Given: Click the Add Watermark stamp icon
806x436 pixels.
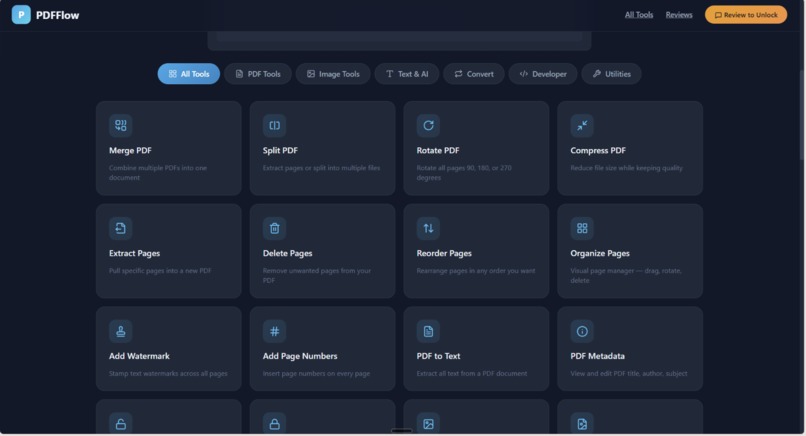Looking at the screenshot, I should (120, 331).
